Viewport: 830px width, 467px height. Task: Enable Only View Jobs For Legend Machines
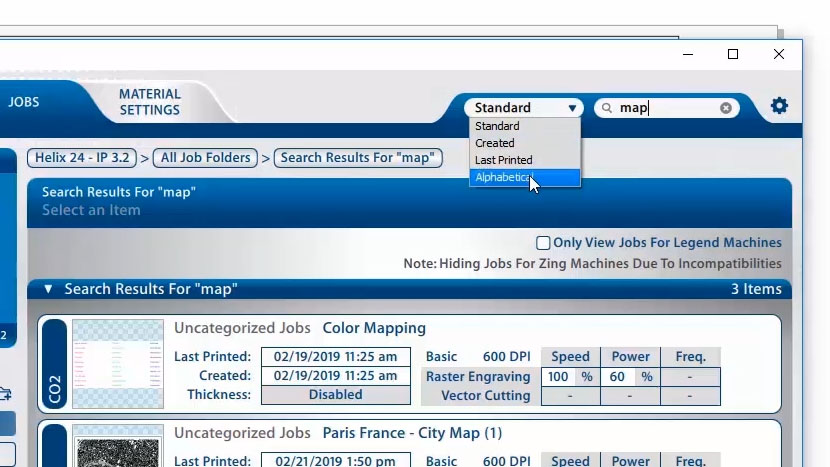(x=543, y=243)
